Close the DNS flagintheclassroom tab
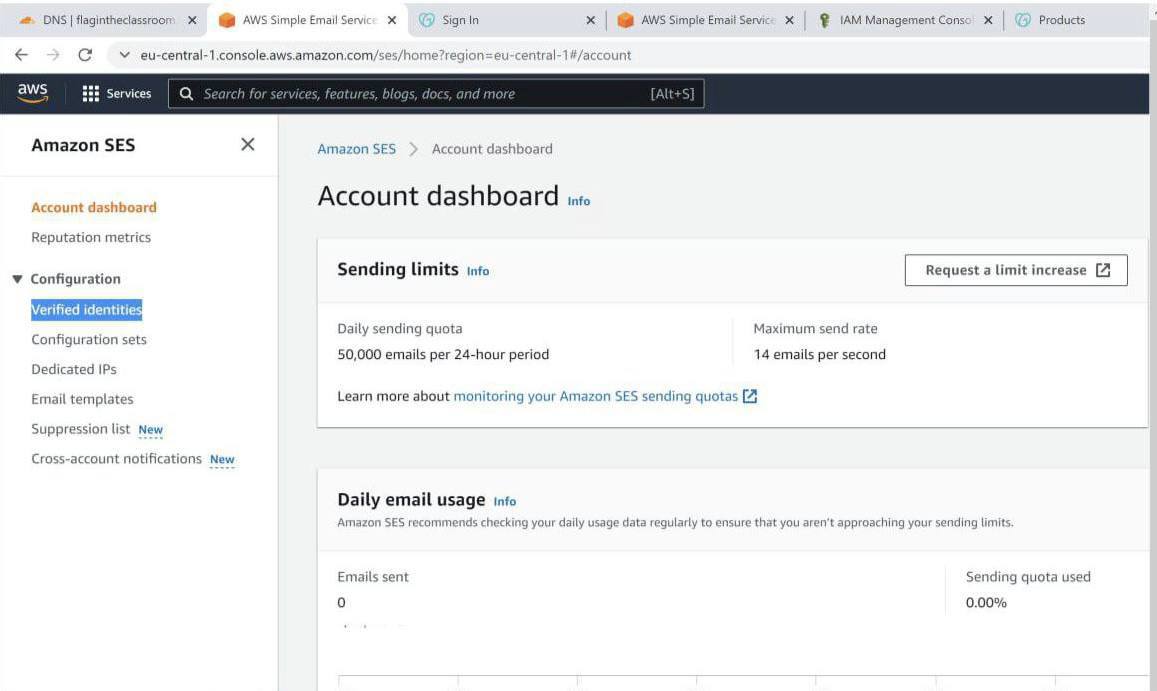This screenshot has width=1157, height=691. [x=192, y=21]
